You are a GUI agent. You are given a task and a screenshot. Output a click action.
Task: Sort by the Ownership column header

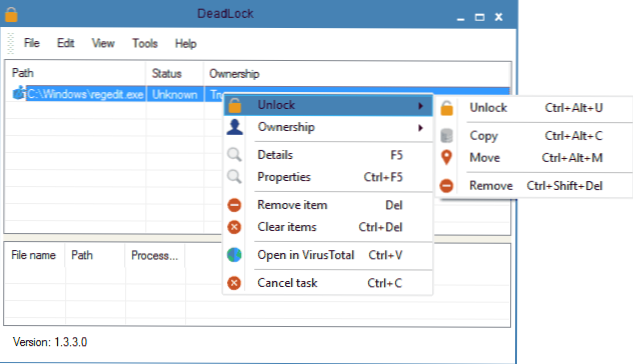coord(357,73)
